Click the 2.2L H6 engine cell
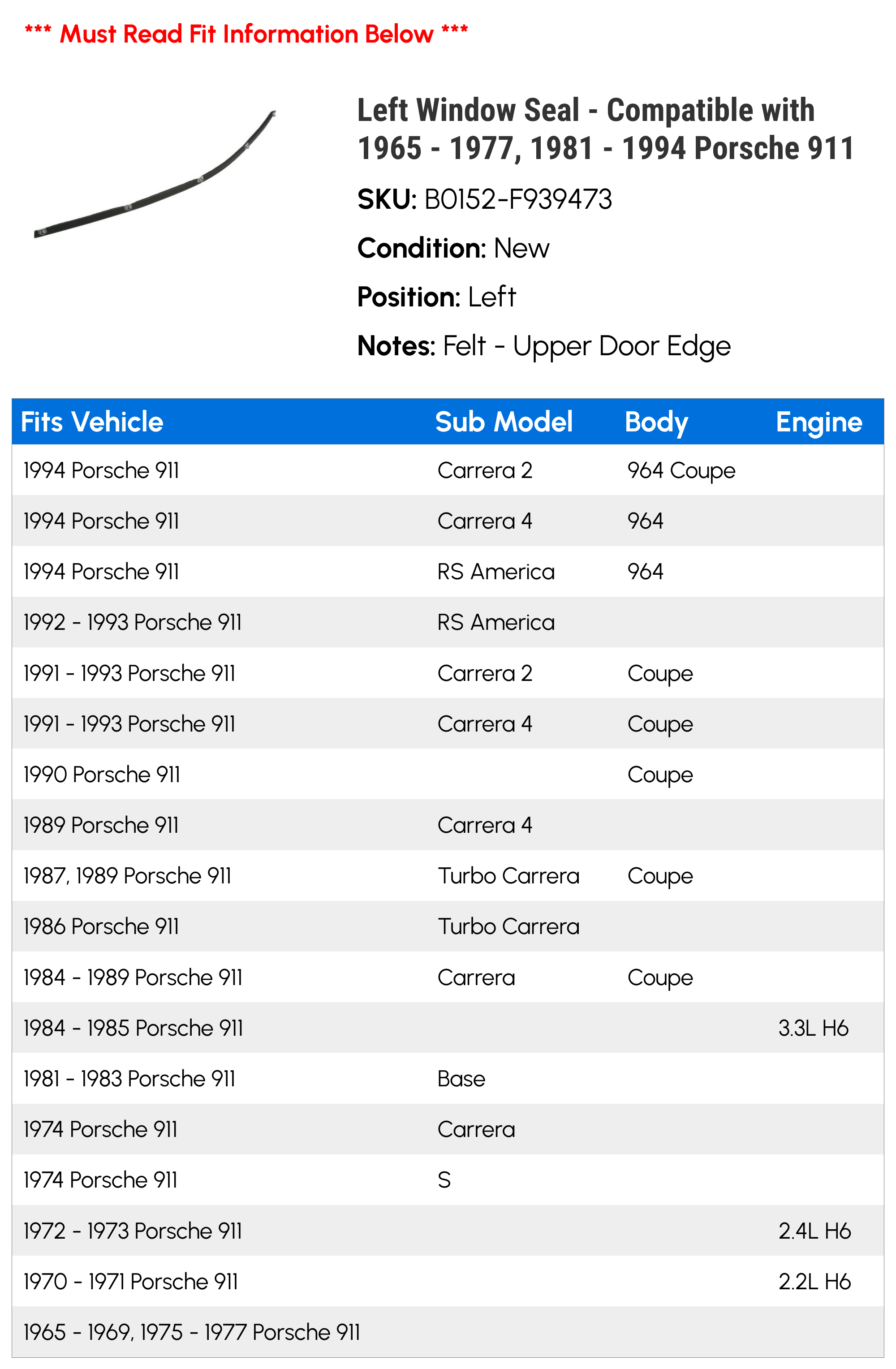This screenshot has height=1369, width=896. [x=814, y=1282]
